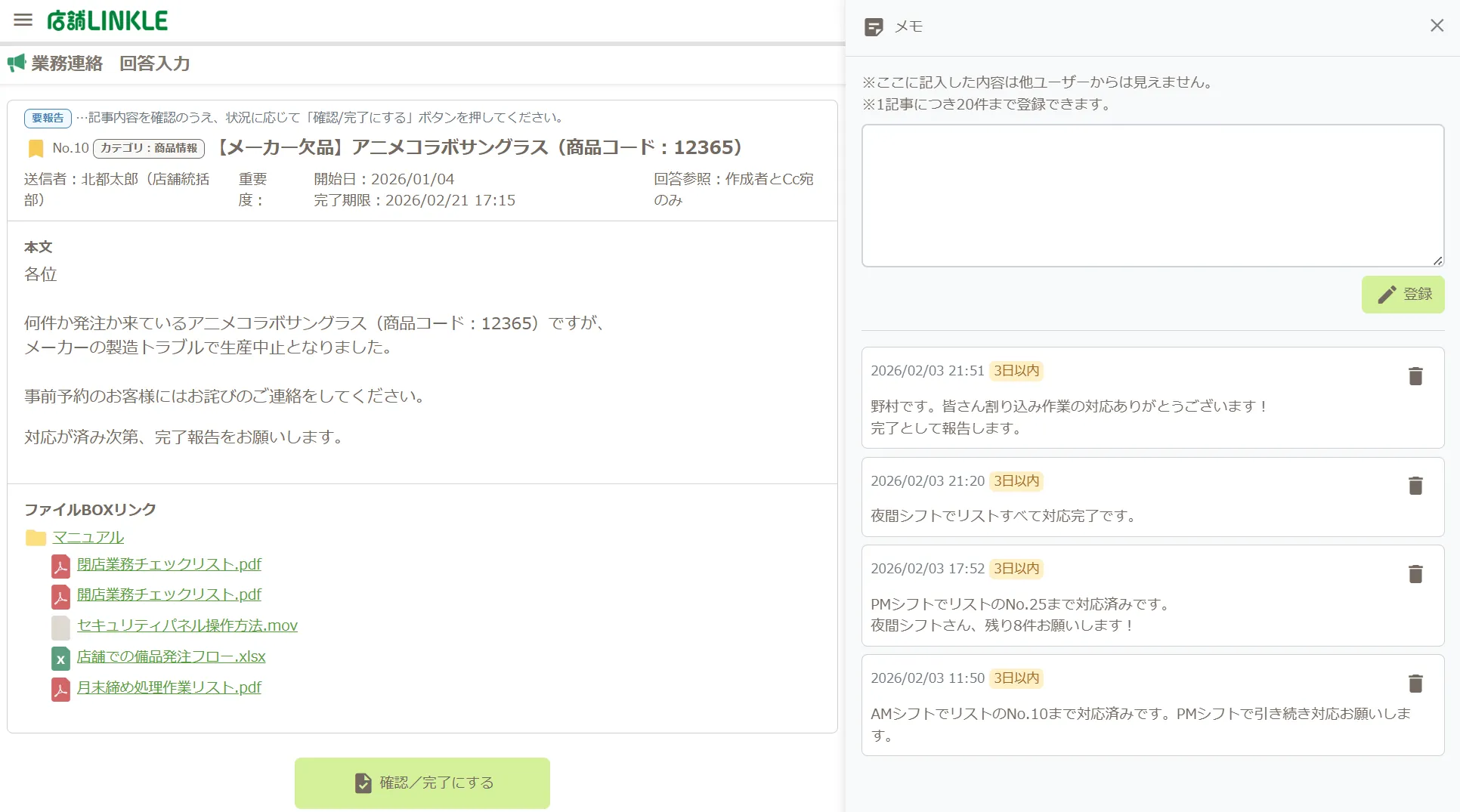Screen dimensions: 1460x812
Task: Click the folder icon beside マニュアル
Action: point(35,537)
